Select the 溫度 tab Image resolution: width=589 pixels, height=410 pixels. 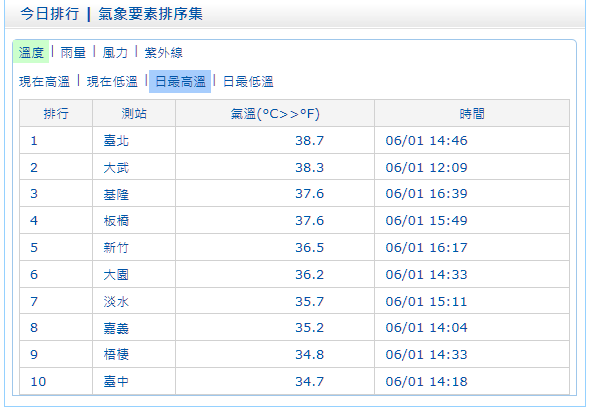(31, 52)
